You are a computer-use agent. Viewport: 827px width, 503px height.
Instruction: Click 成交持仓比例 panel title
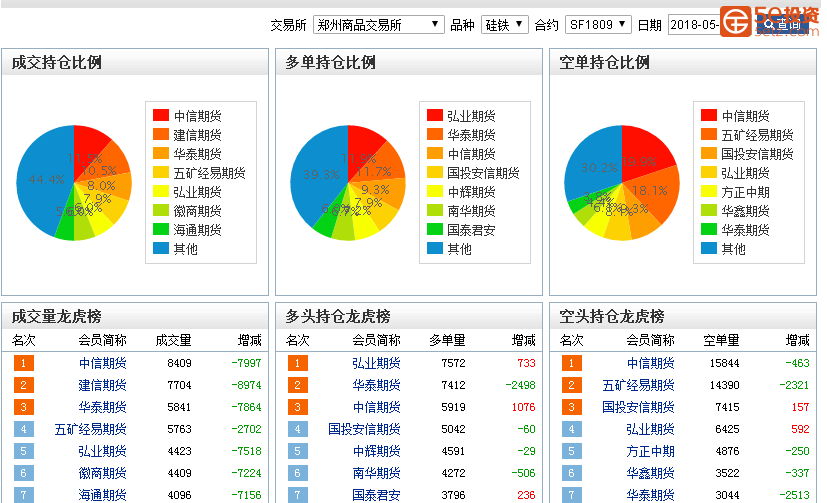point(56,62)
